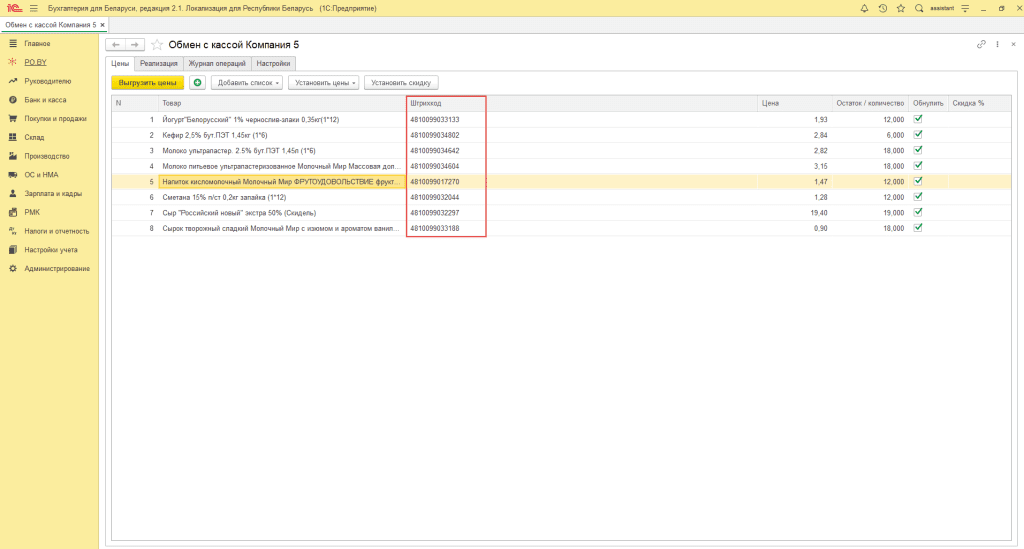Open Покупки и продажи section
1024x549 pixels.
[x=56, y=119]
